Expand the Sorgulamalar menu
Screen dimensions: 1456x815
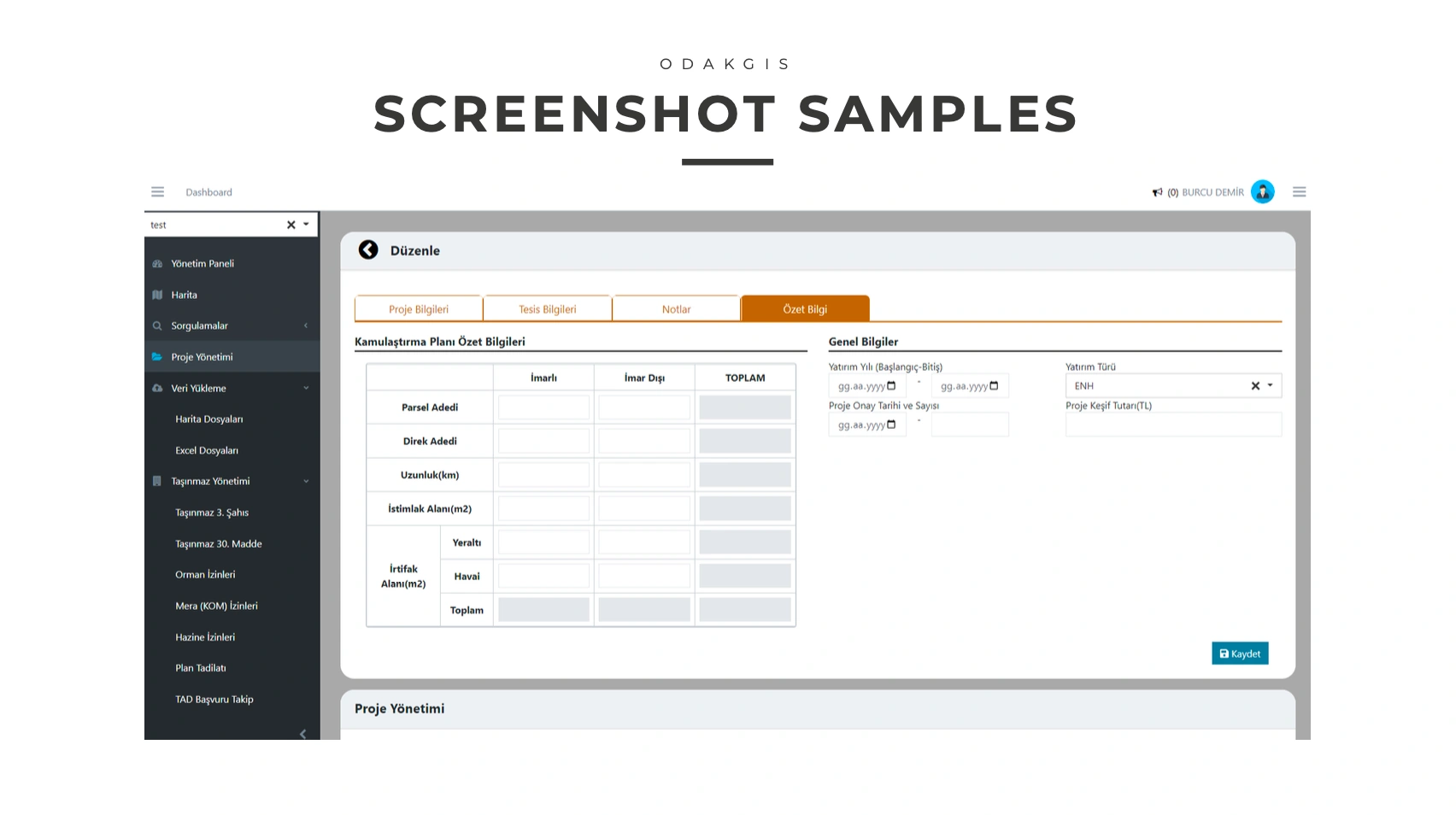click(306, 325)
